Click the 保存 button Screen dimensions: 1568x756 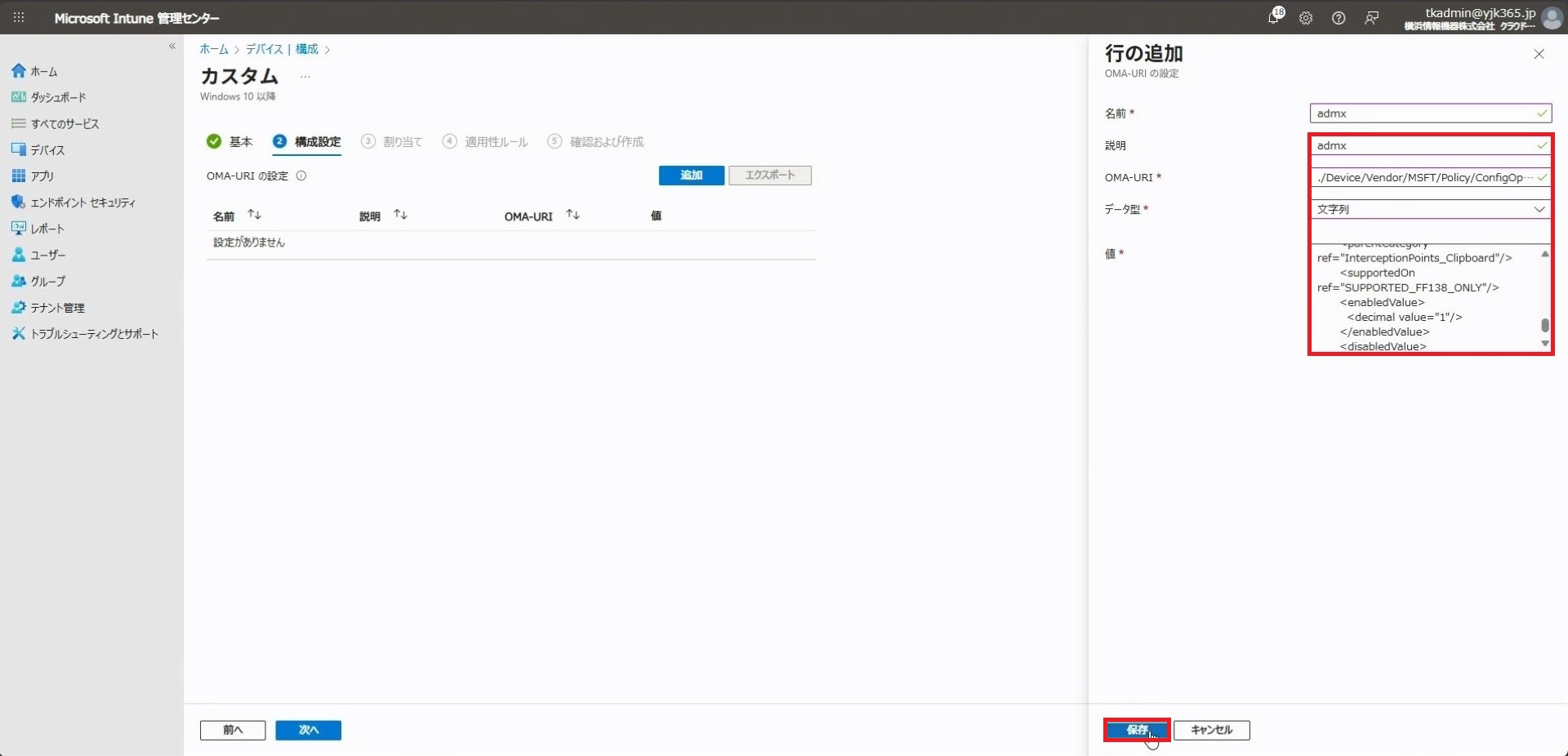[x=1136, y=730]
